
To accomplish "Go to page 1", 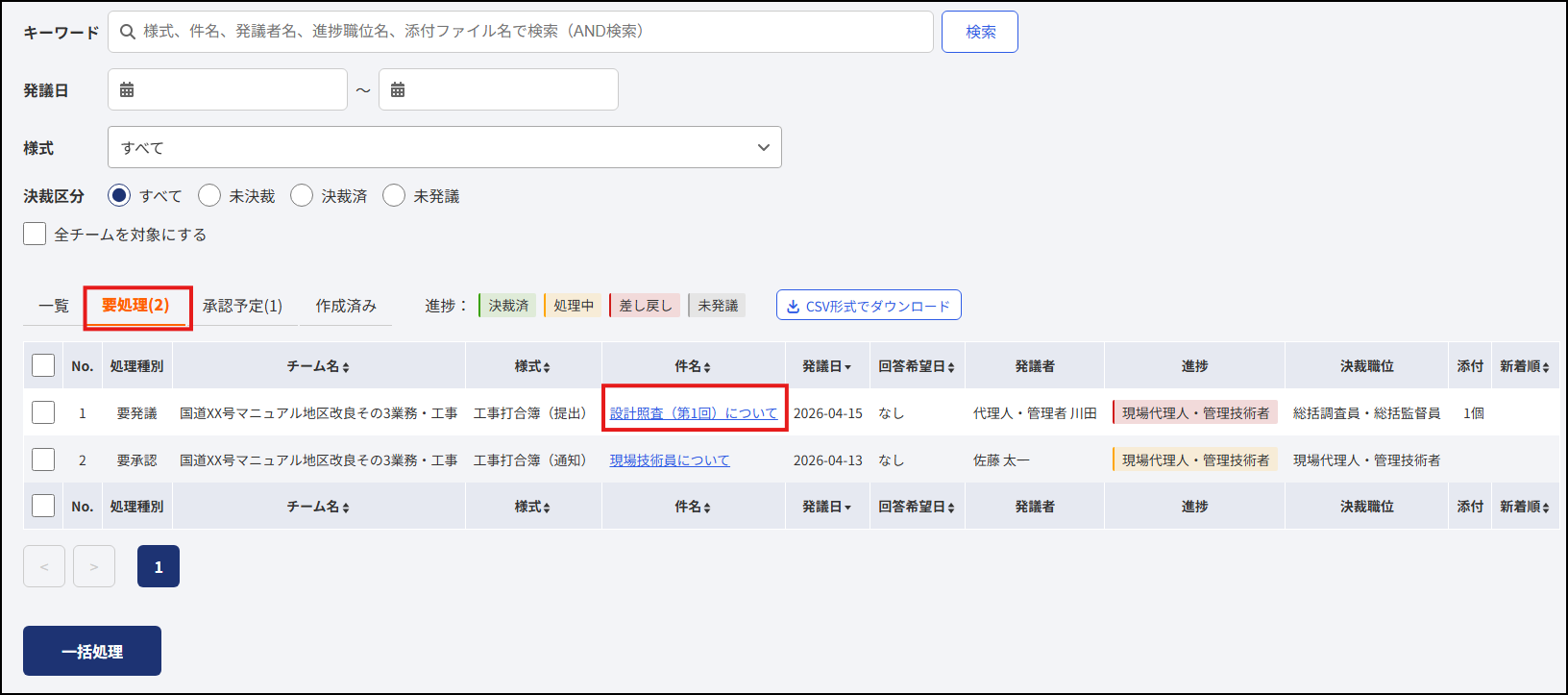I will click(159, 566).
